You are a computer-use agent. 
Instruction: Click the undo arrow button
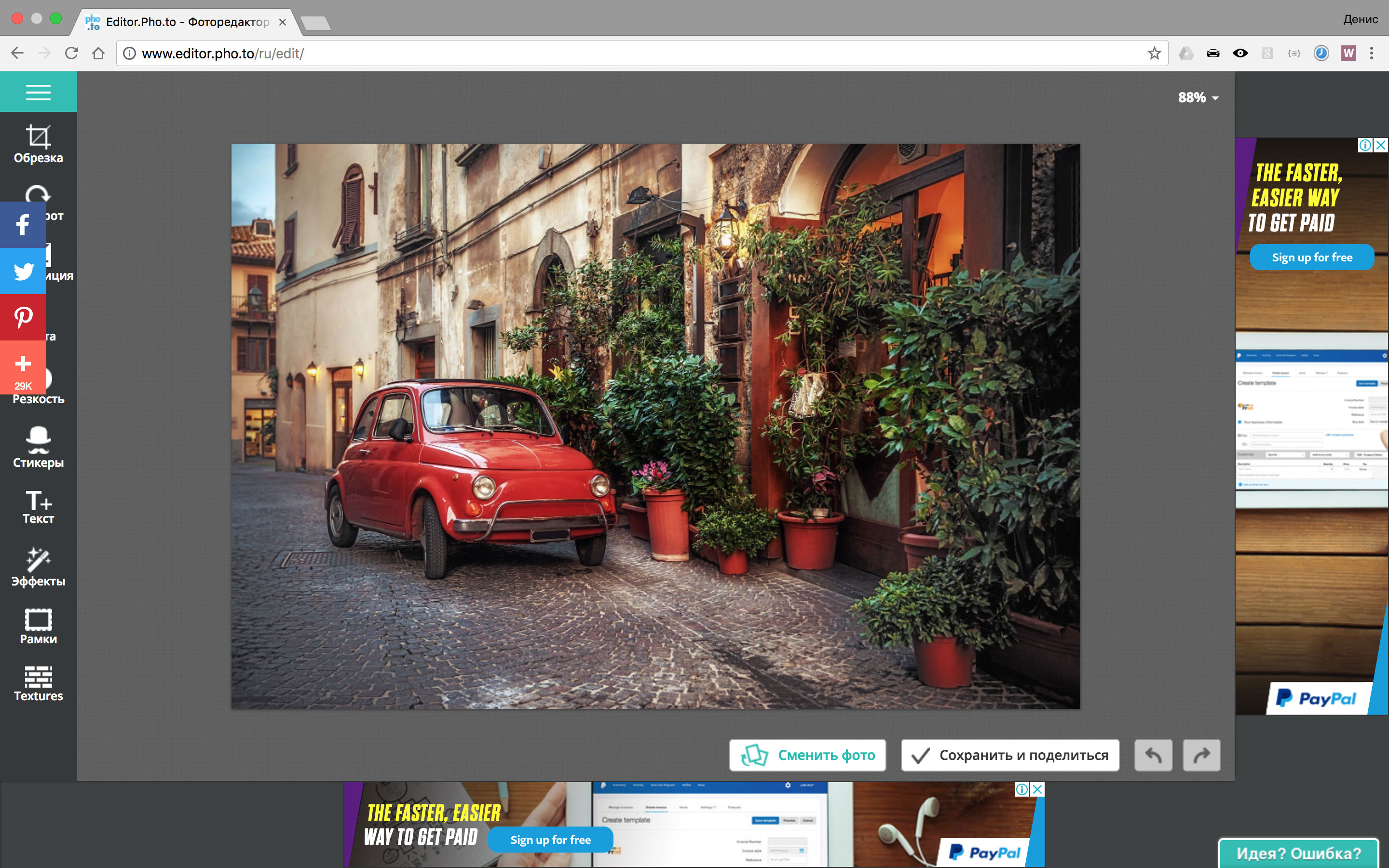(1154, 754)
